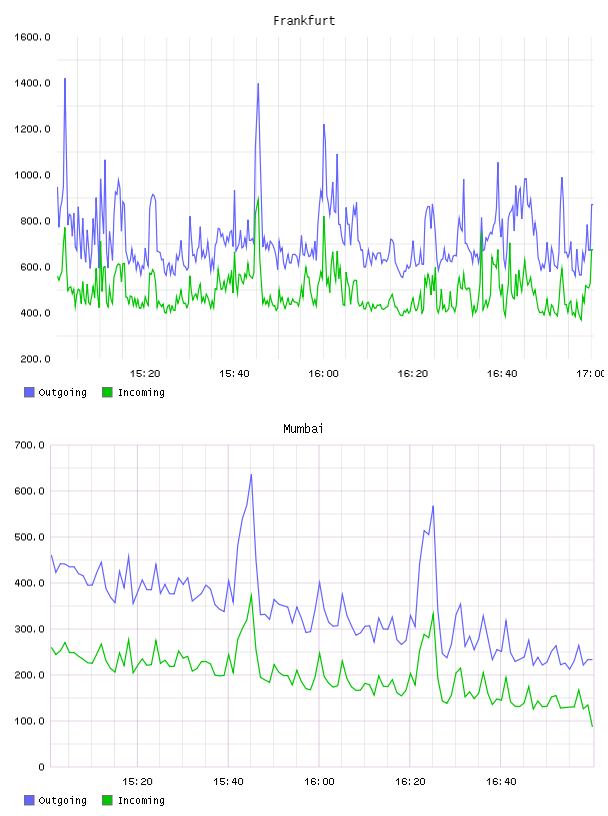This screenshot has width=608, height=816.
Task: Click the Frankfurt chart title
Action: 304,21
